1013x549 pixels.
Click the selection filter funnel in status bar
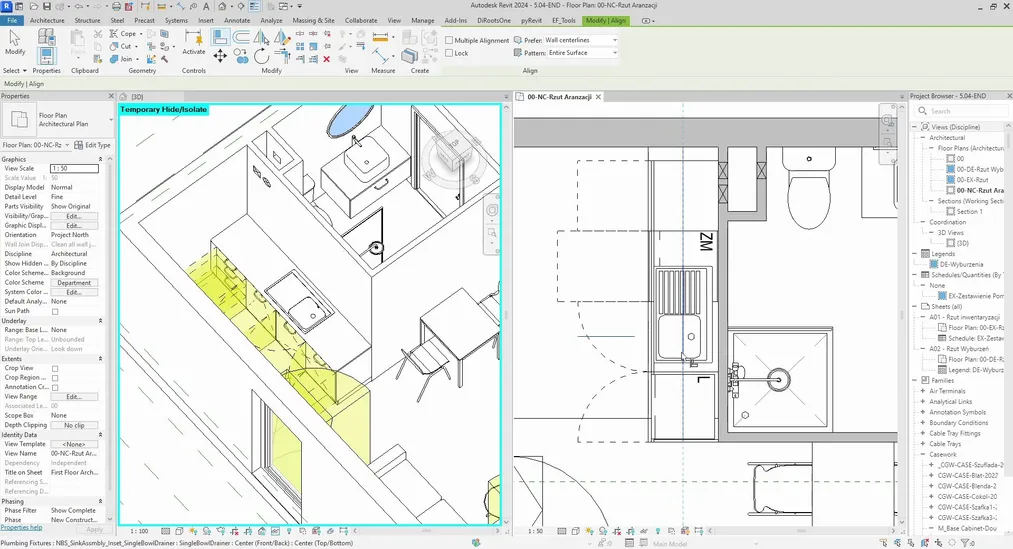click(965, 543)
